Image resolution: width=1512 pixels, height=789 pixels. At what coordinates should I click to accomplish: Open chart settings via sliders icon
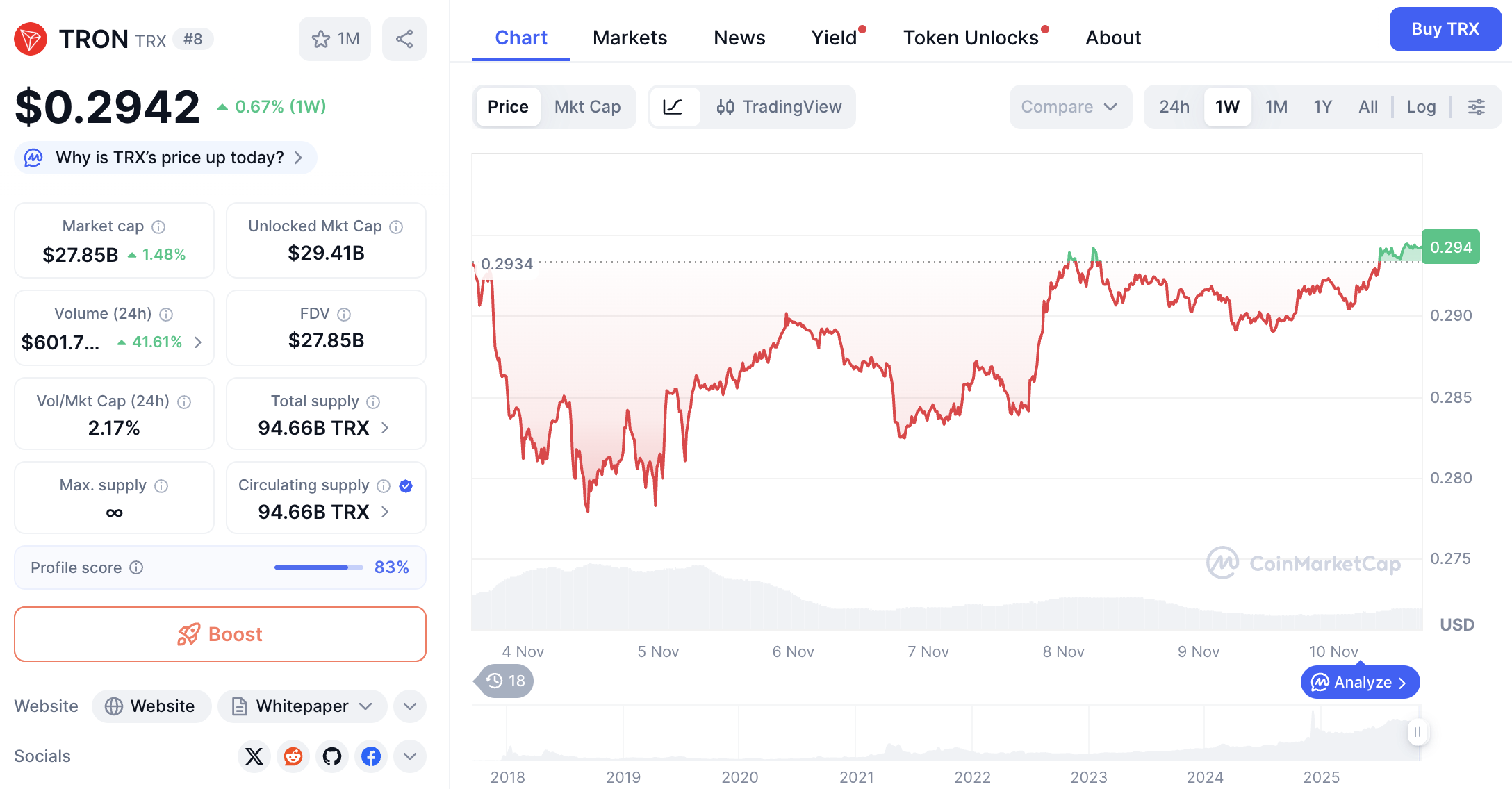[x=1477, y=107]
